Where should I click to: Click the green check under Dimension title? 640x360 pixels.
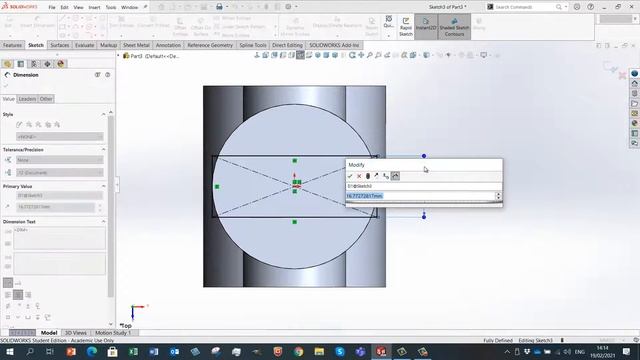click(6, 85)
